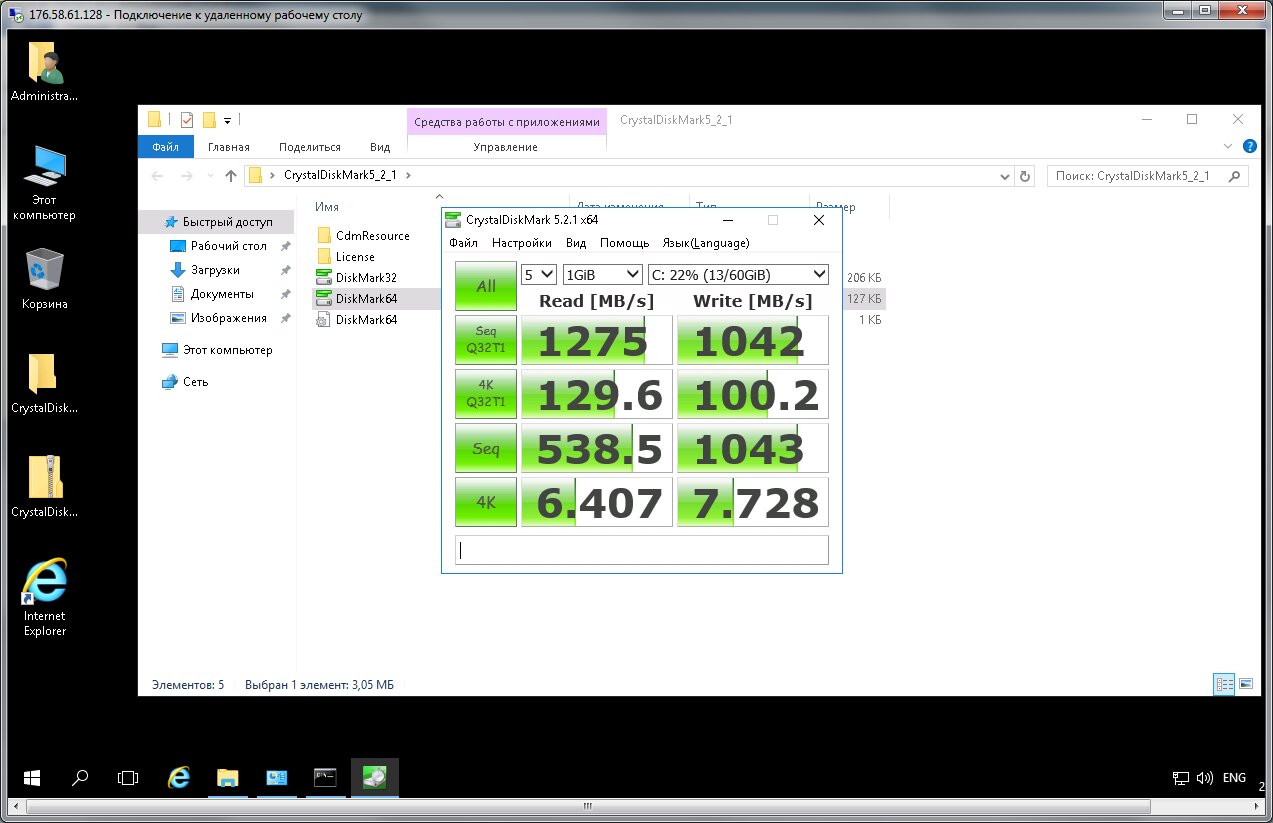Image resolution: width=1273 pixels, height=823 pixels.
Task: Click the Seq read result 538.5
Action: 597,449
